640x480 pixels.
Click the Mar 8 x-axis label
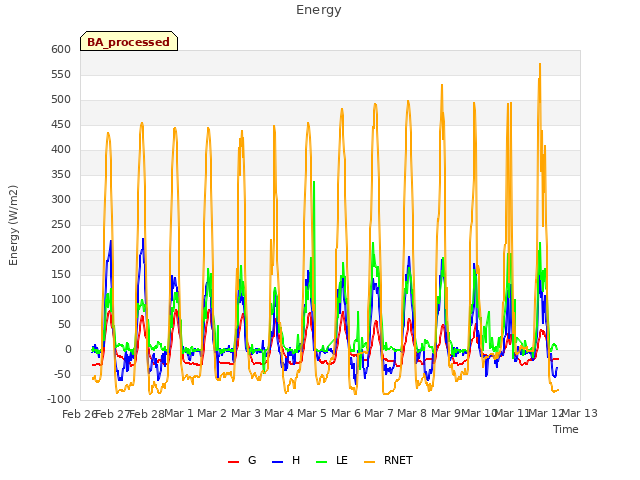pyautogui.click(x=412, y=413)
